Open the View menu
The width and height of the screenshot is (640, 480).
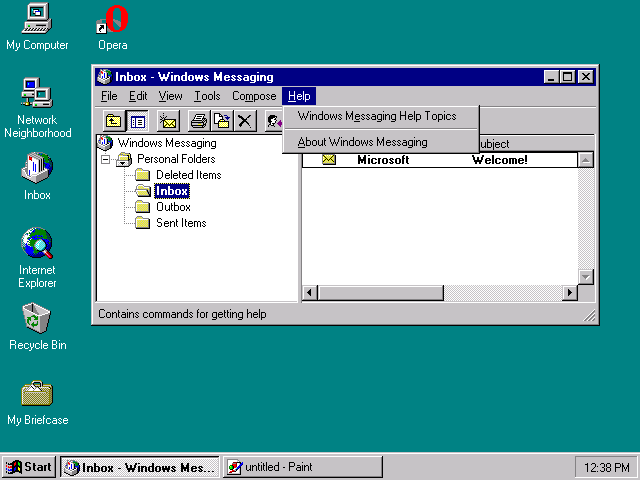pos(170,96)
